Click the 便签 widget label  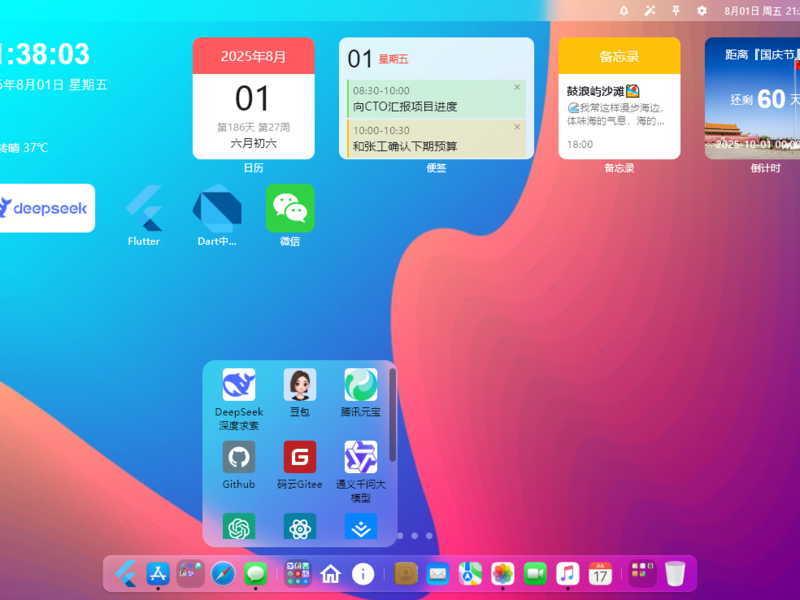tap(437, 168)
